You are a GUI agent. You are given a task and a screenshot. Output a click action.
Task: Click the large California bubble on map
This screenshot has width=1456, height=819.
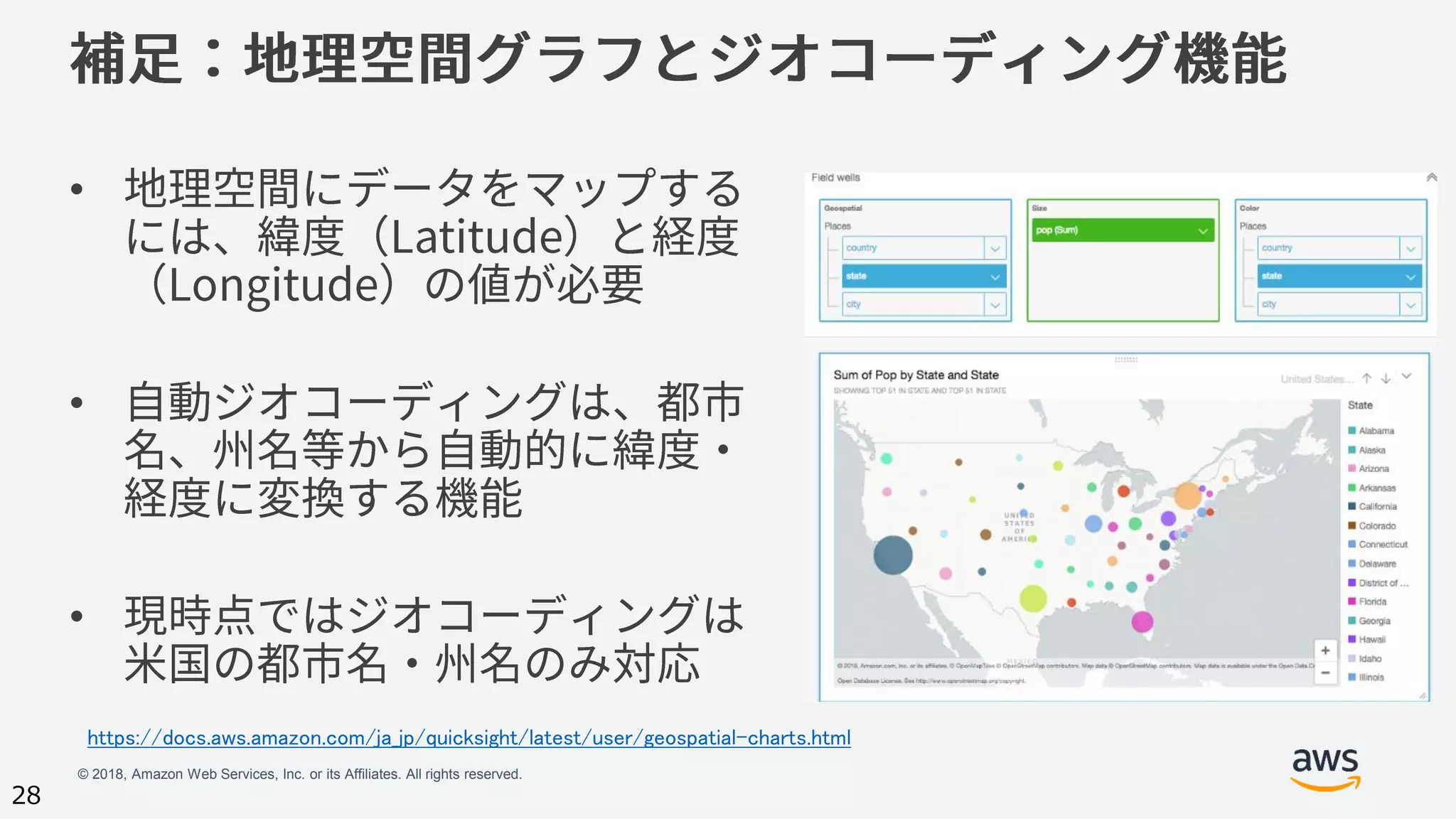coord(893,555)
